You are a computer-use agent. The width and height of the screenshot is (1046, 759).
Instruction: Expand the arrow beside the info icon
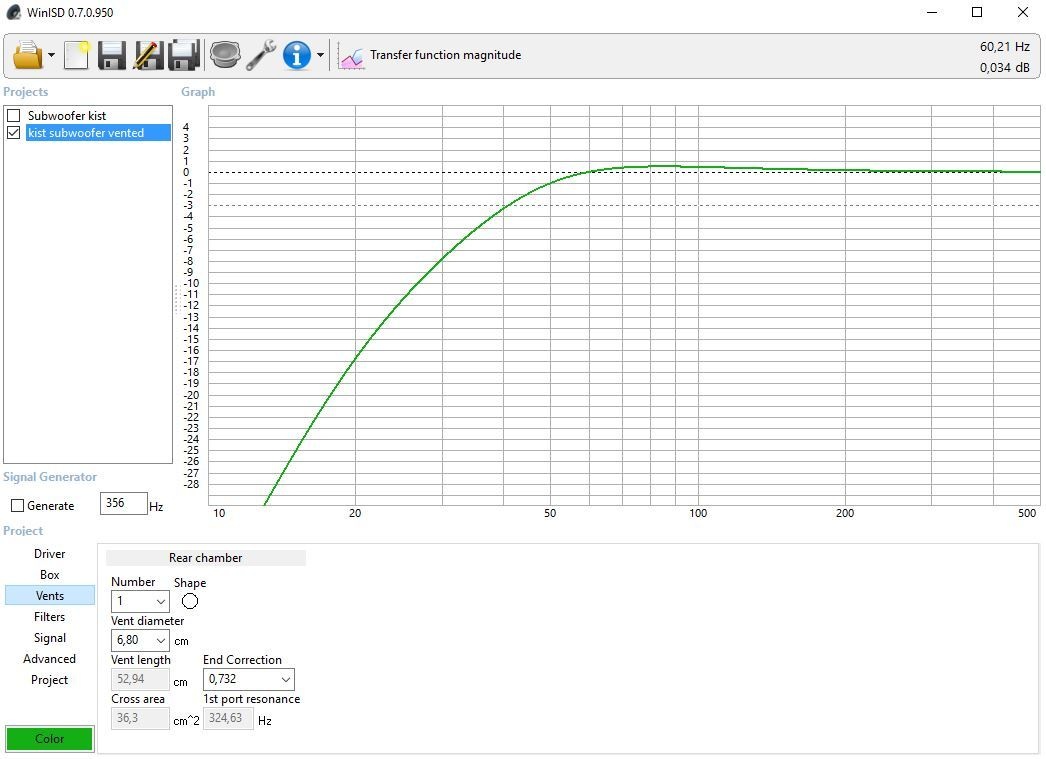click(320, 55)
